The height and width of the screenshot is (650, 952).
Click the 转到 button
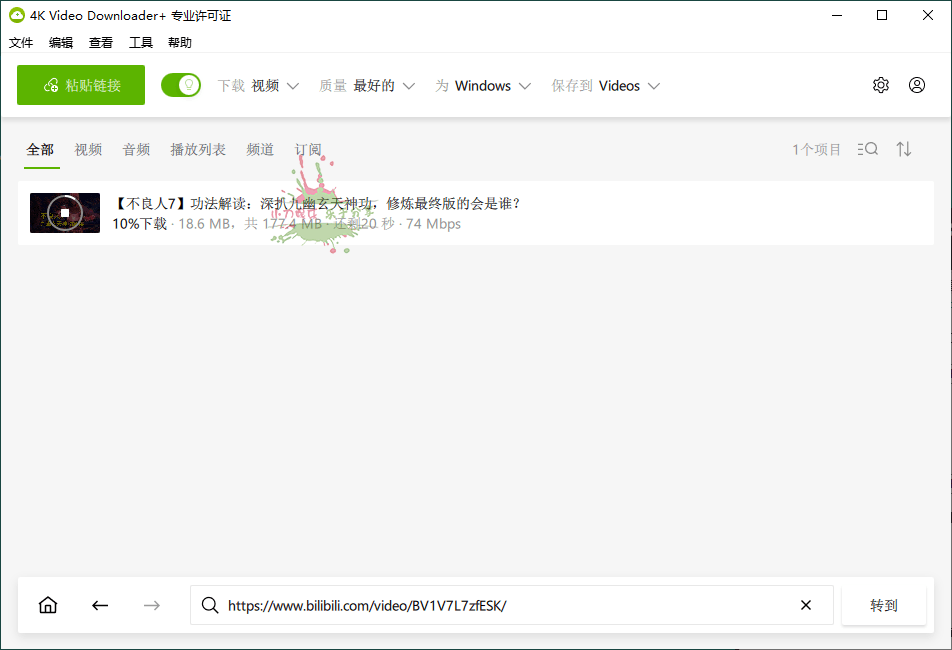coord(884,605)
